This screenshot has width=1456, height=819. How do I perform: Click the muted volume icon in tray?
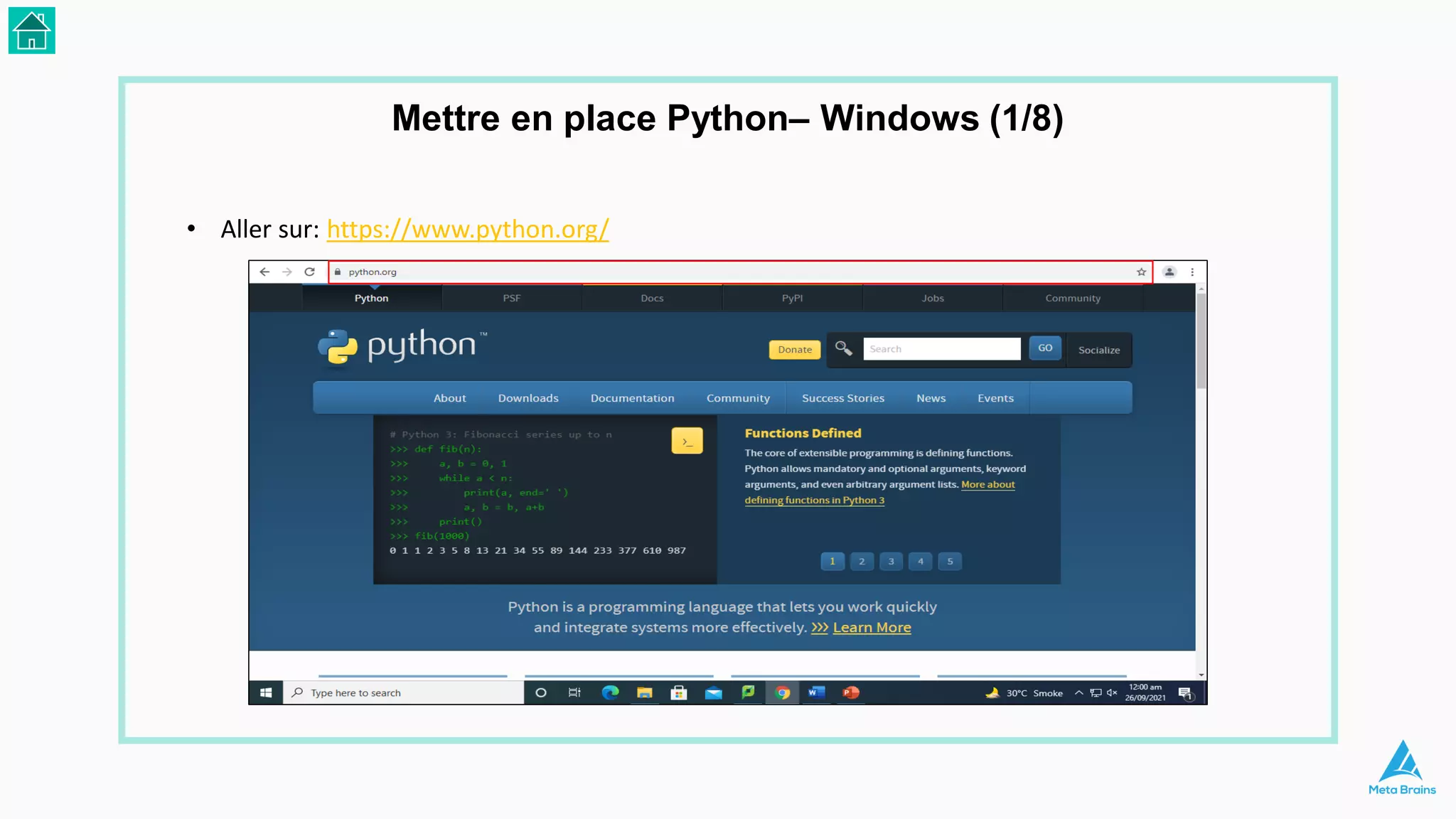[1112, 692]
